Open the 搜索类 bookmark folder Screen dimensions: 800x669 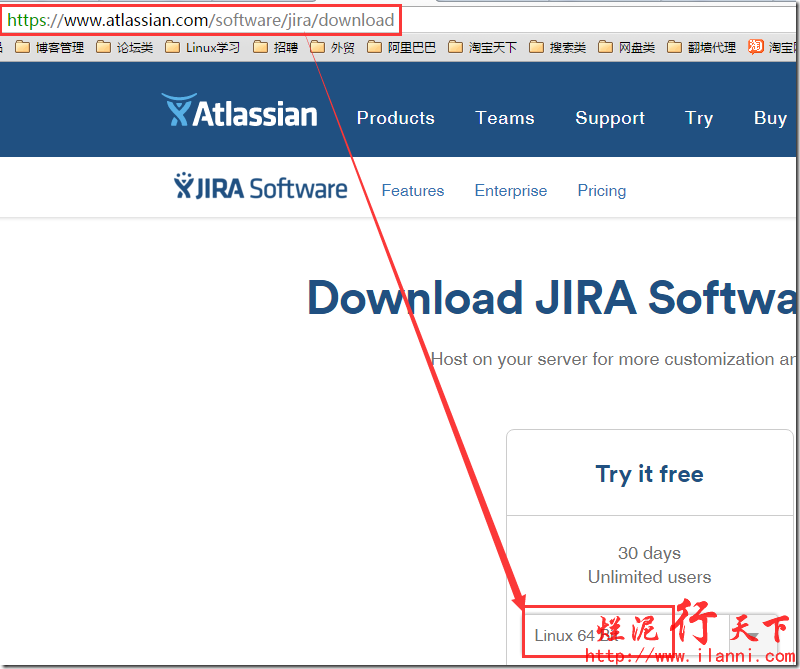click(557, 47)
